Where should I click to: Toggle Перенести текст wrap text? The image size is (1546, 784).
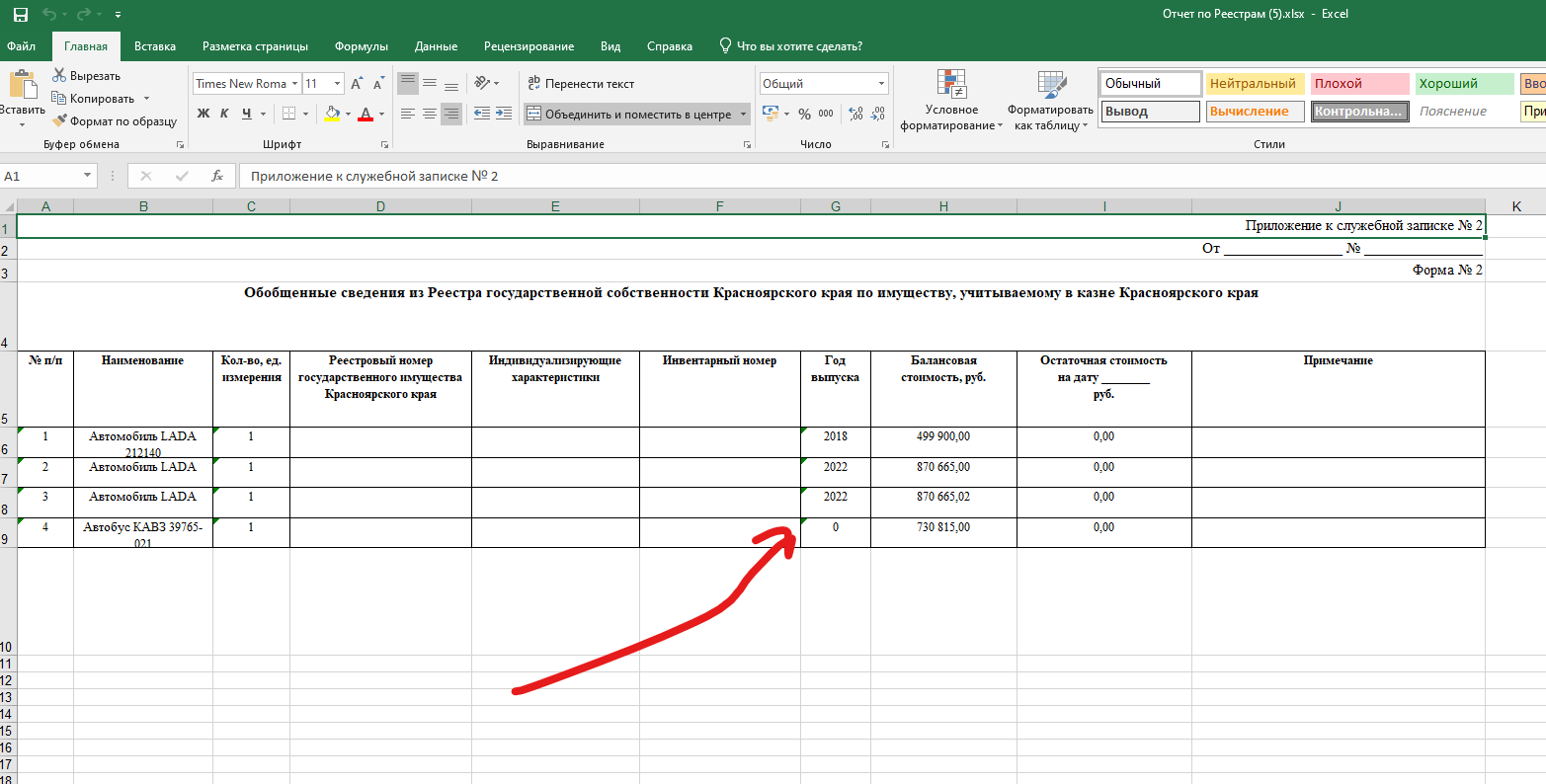tap(581, 84)
